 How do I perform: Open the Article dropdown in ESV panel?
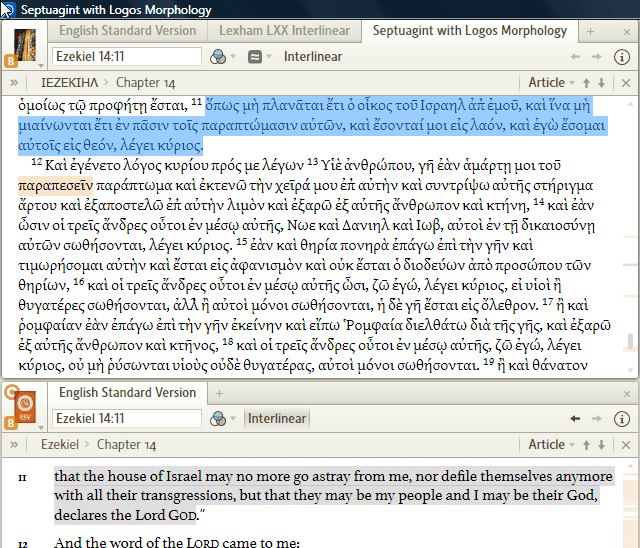[x=551, y=445]
